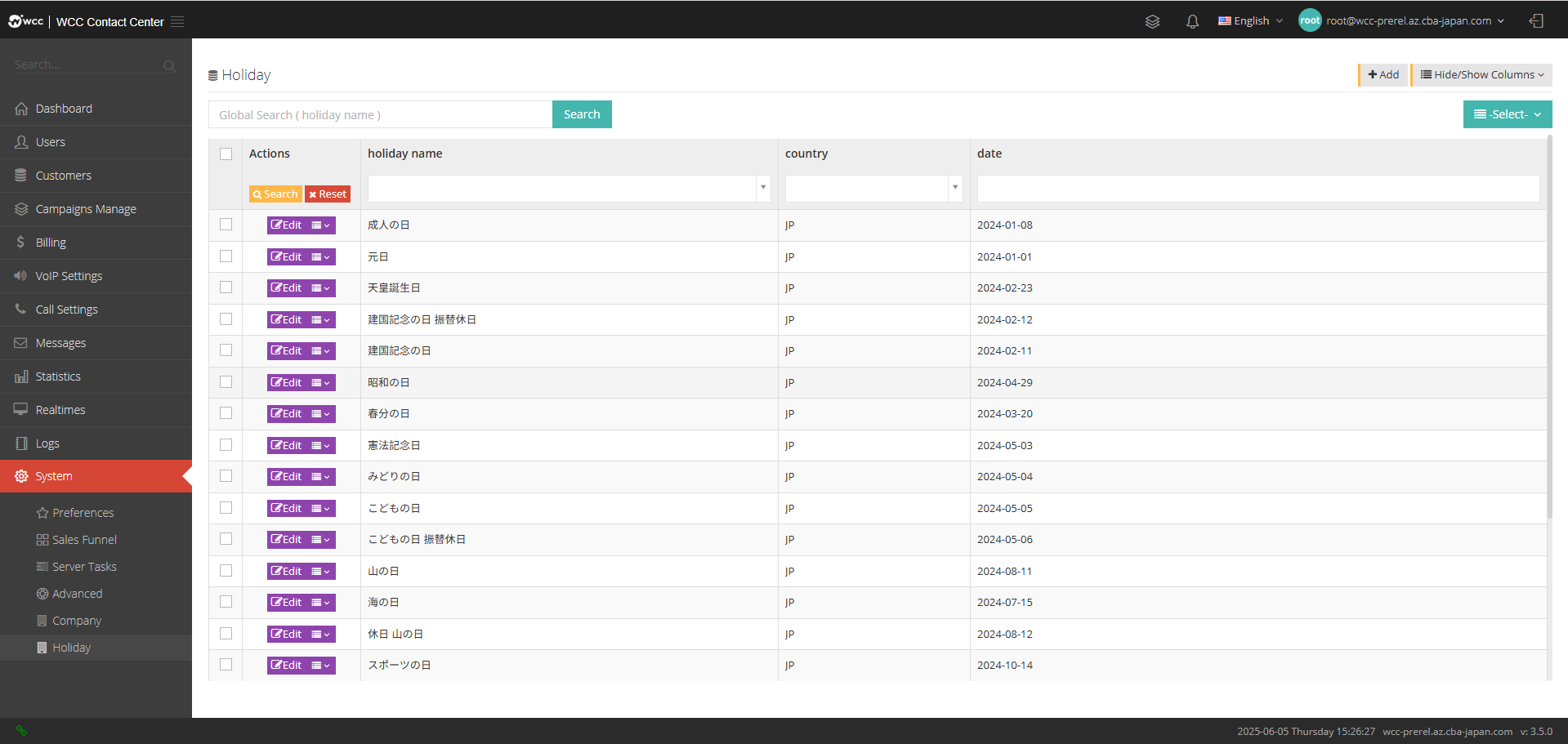Click the teal global Search button
The height and width of the screenshot is (744, 1568).
point(582,114)
